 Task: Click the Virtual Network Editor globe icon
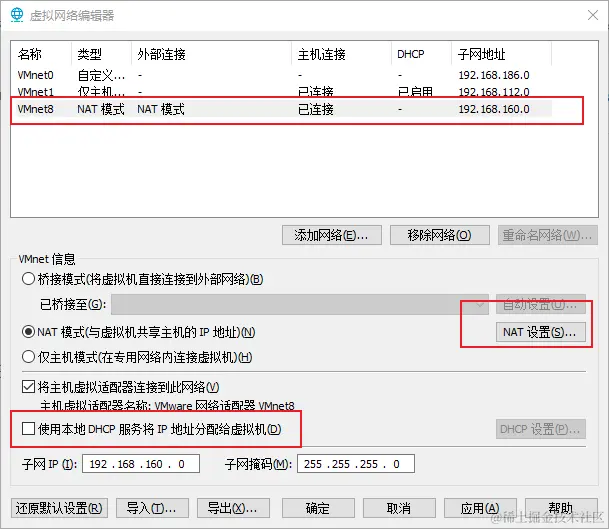coord(17,15)
